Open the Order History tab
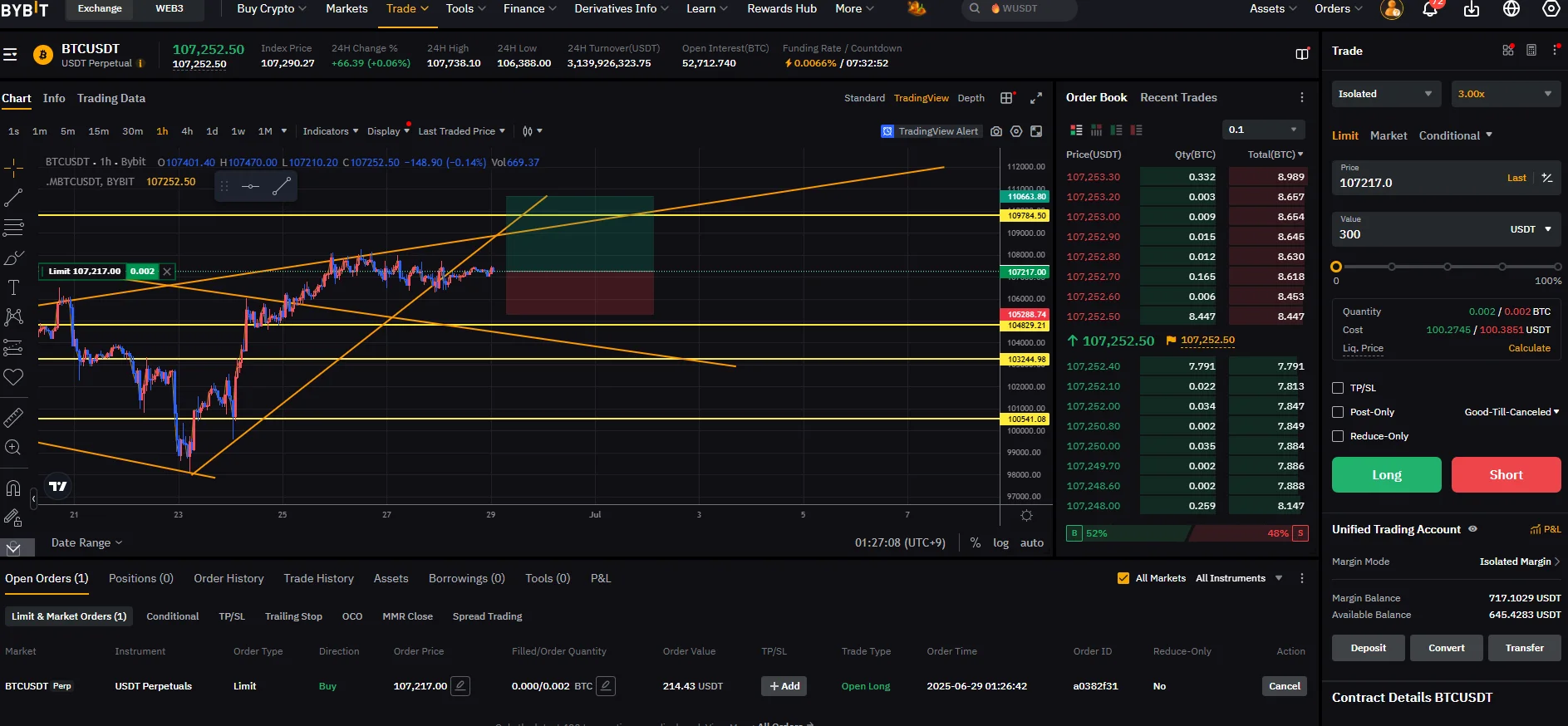This screenshot has width=1568, height=726. tap(229, 578)
